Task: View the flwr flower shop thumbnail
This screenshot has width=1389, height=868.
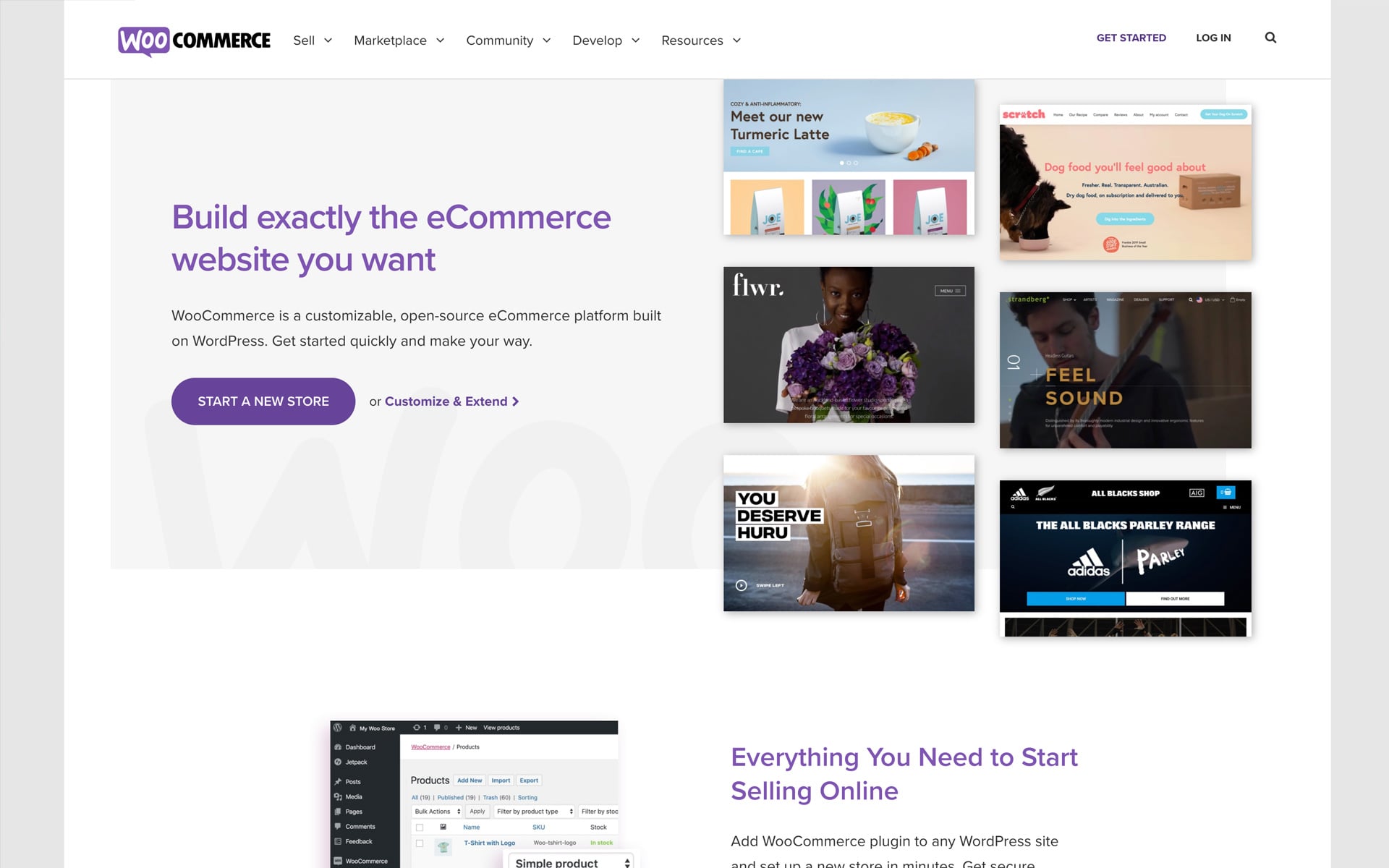Action: (848, 344)
